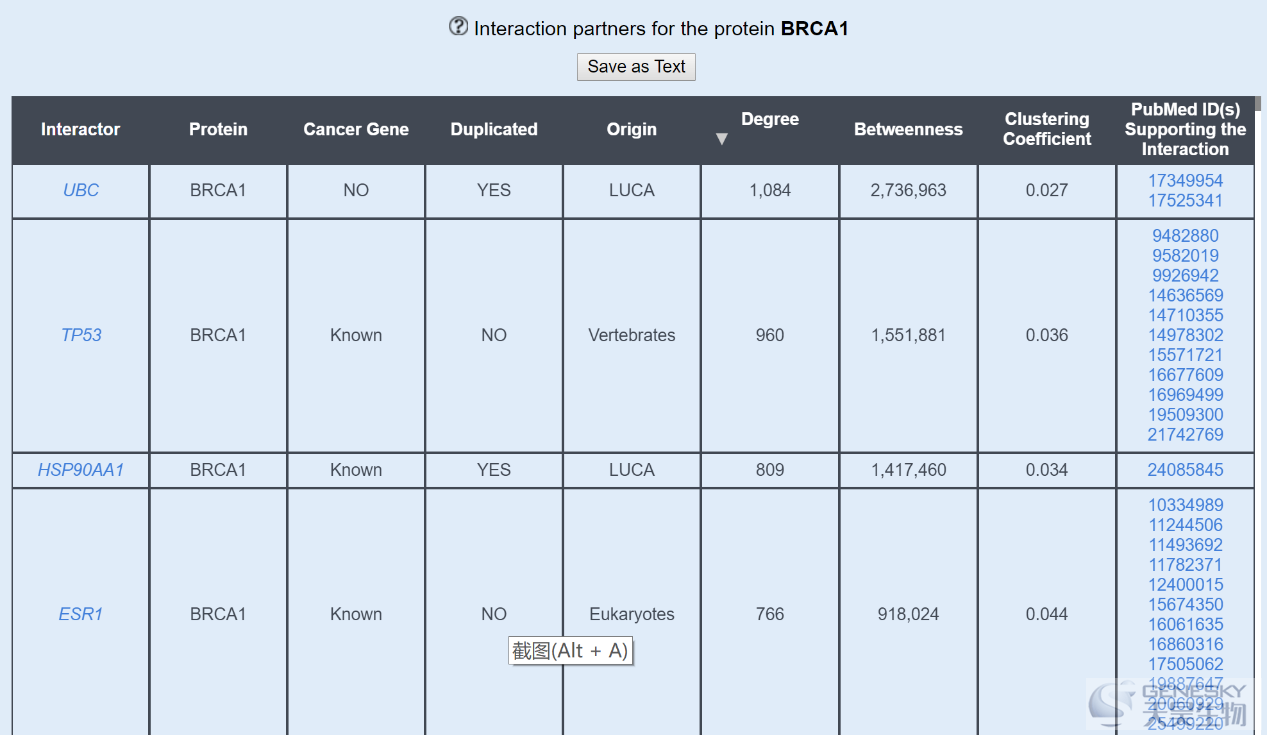Sort by the Duplicated column header
This screenshot has width=1267, height=735.
(494, 129)
